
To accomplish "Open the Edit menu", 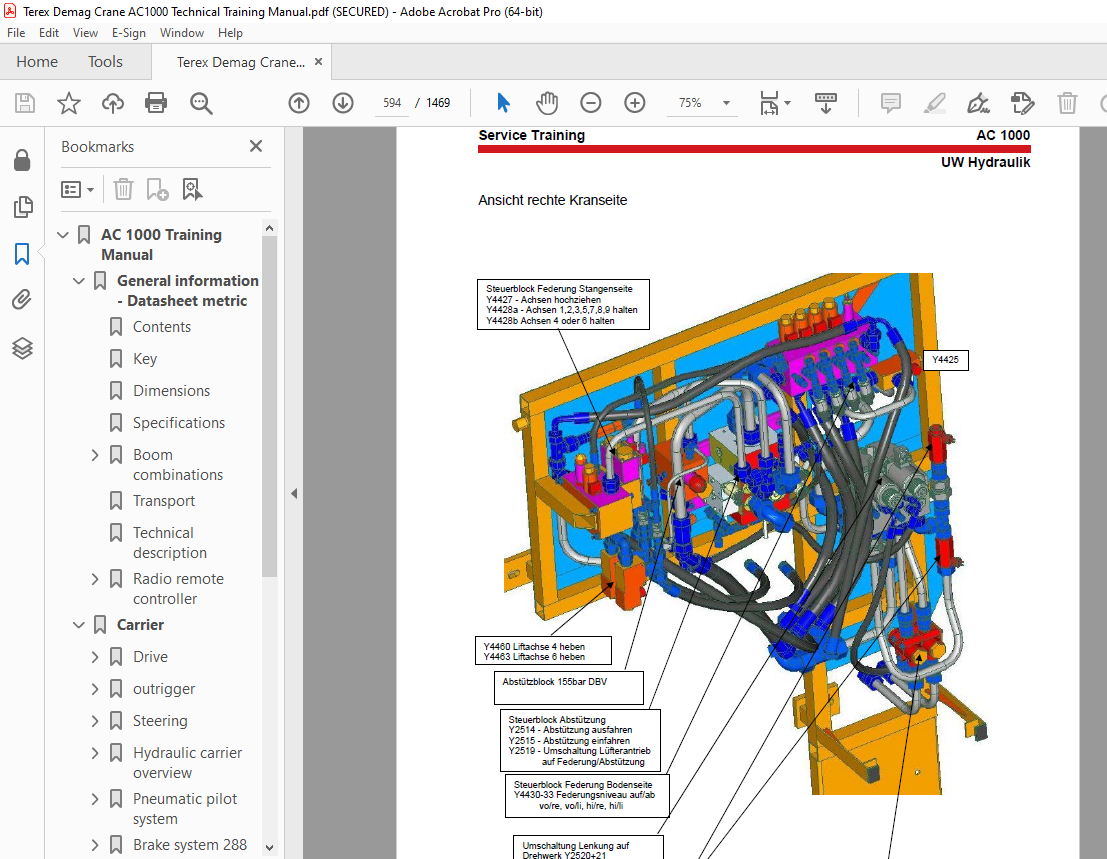I will (49, 32).
